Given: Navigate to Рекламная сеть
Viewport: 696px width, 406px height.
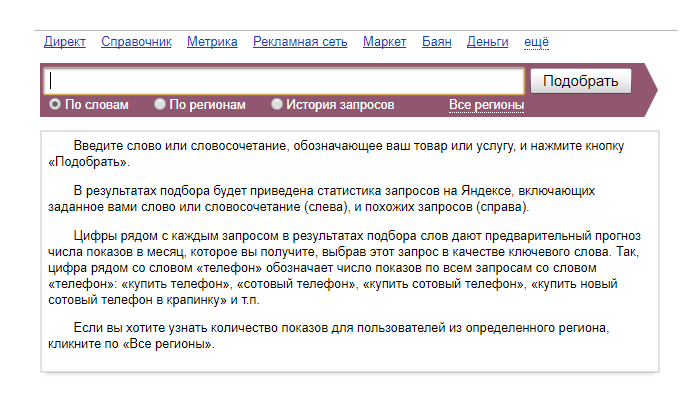Looking at the screenshot, I should [x=300, y=41].
